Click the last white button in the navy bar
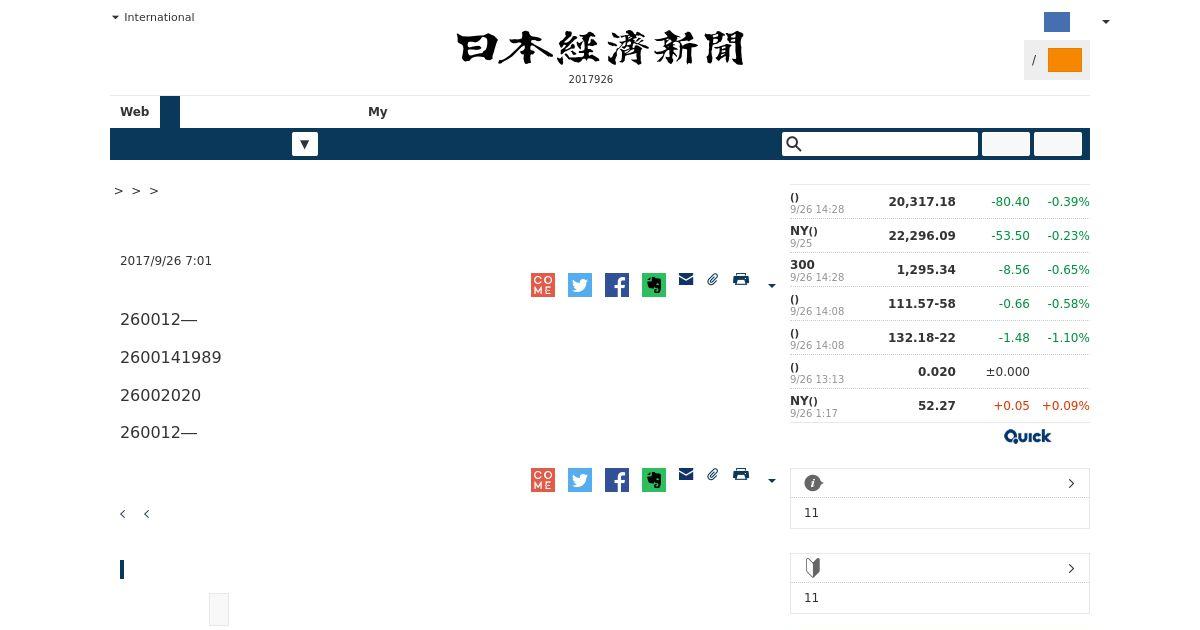 [x=1058, y=144]
